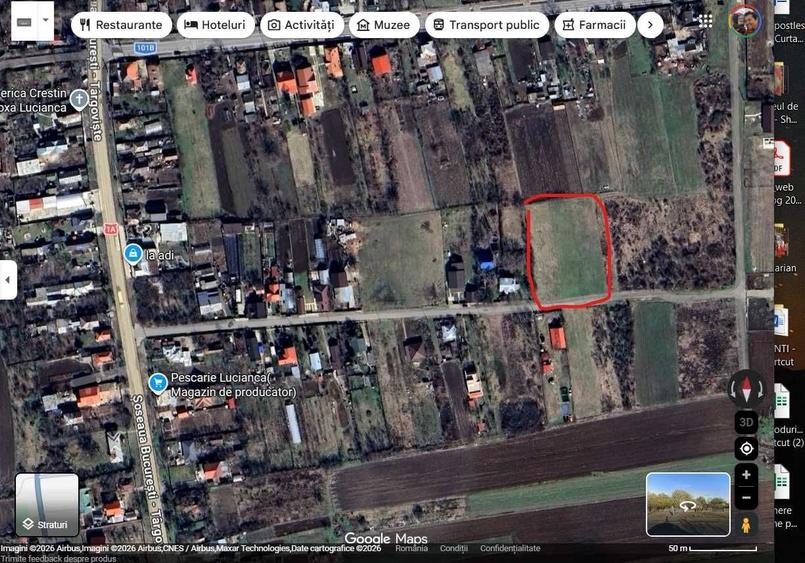Open the Street View preview thumbnail

click(688, 504)
